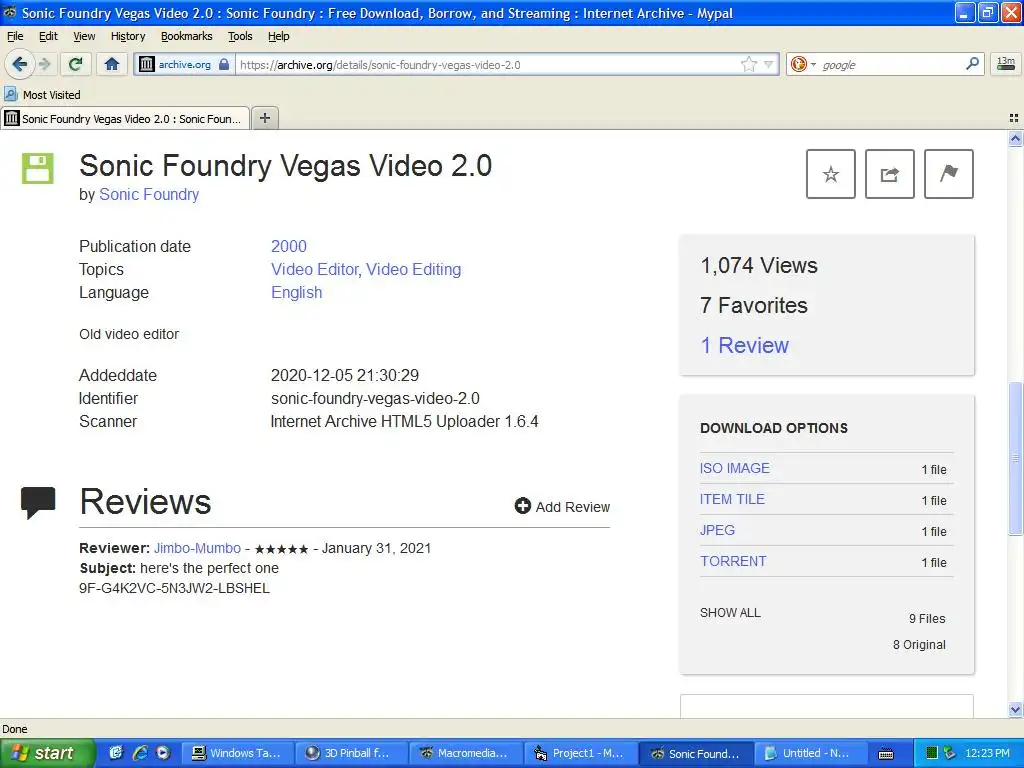
Task: Click the 2000 publication date link
Action: coord(289,246)
